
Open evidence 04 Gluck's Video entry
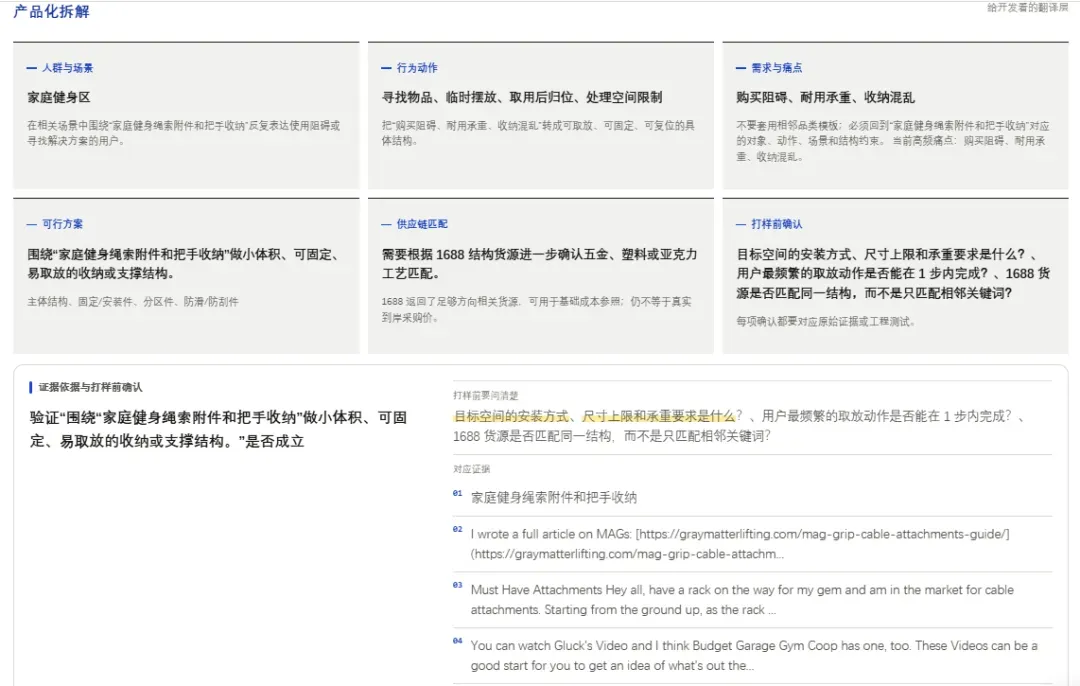coord(752,655)
